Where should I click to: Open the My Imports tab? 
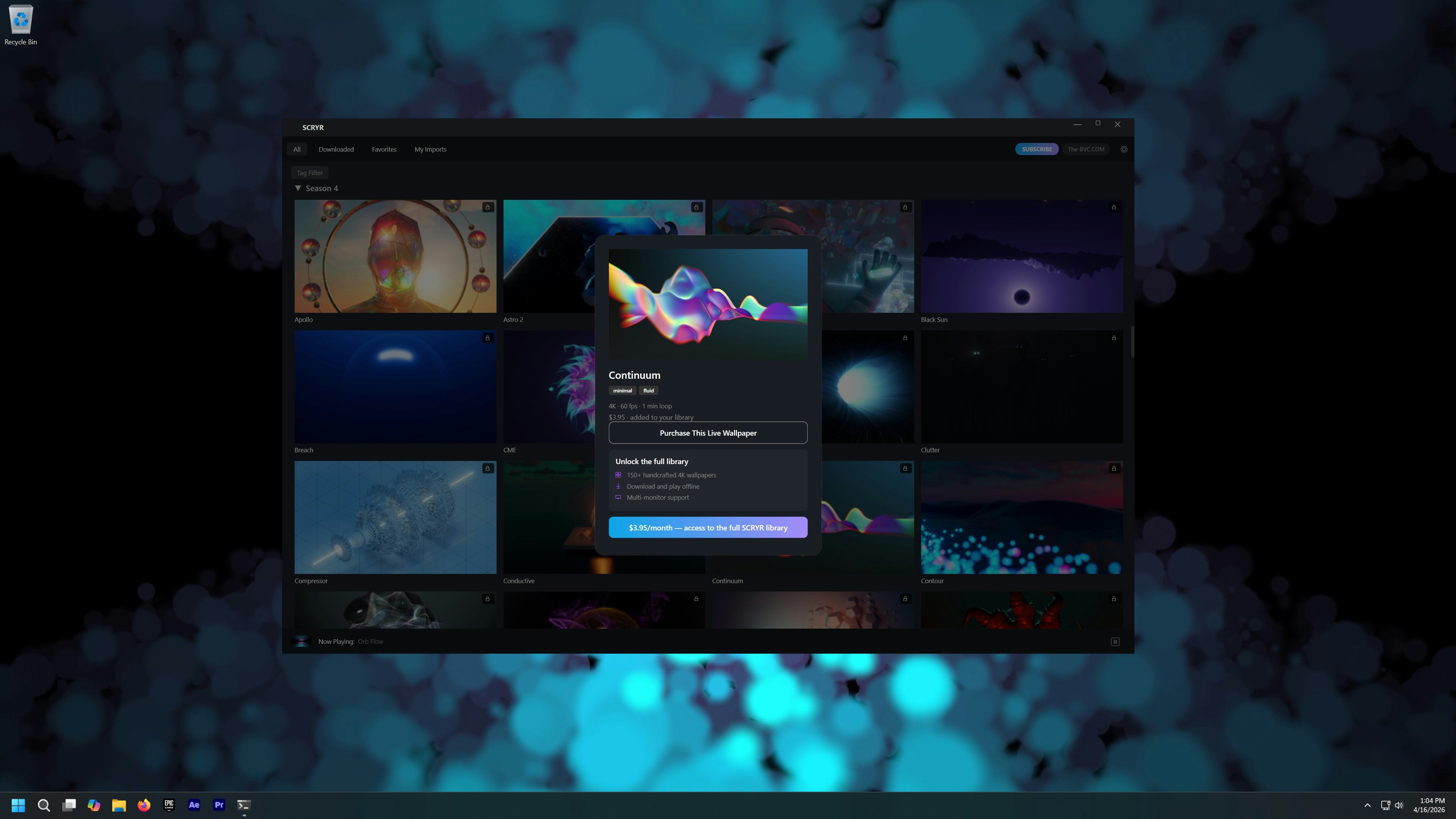point(430,149)
